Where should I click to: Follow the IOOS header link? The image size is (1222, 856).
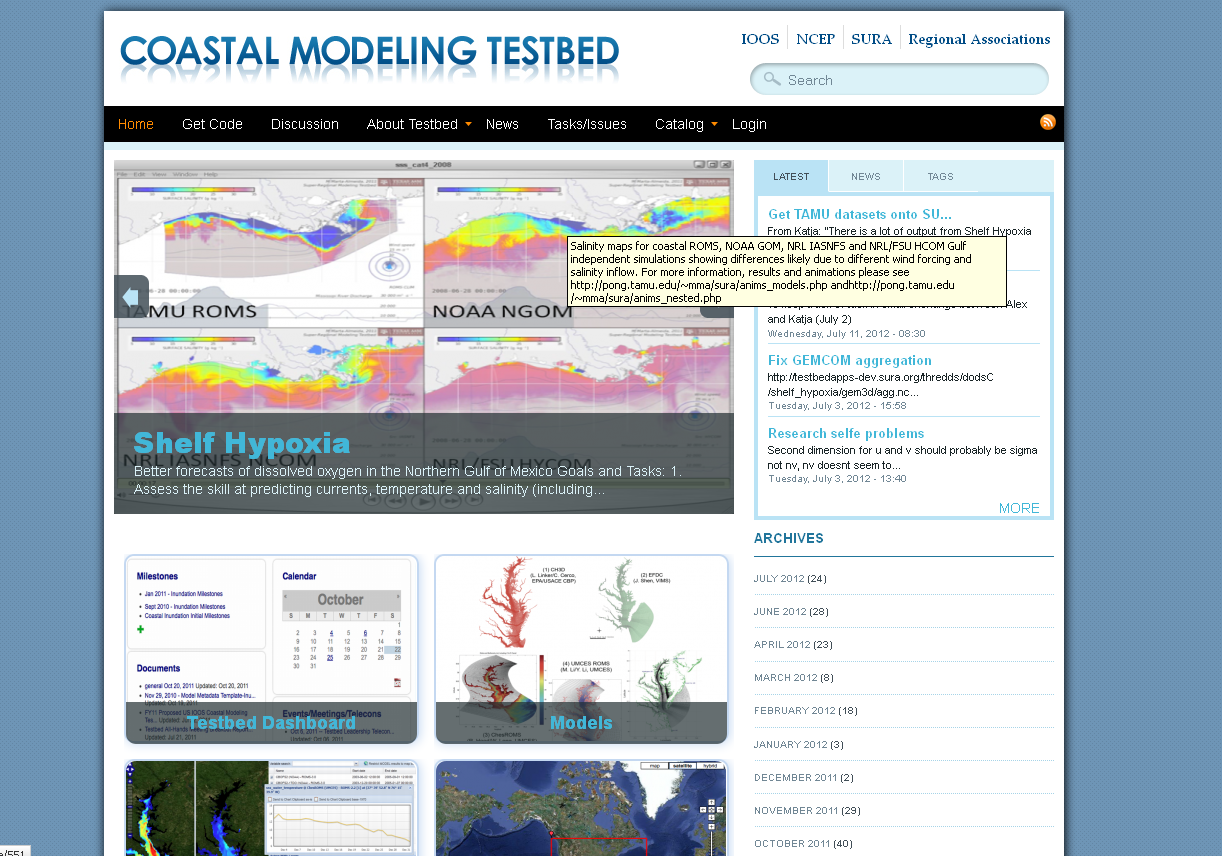(x=760, y=40)
